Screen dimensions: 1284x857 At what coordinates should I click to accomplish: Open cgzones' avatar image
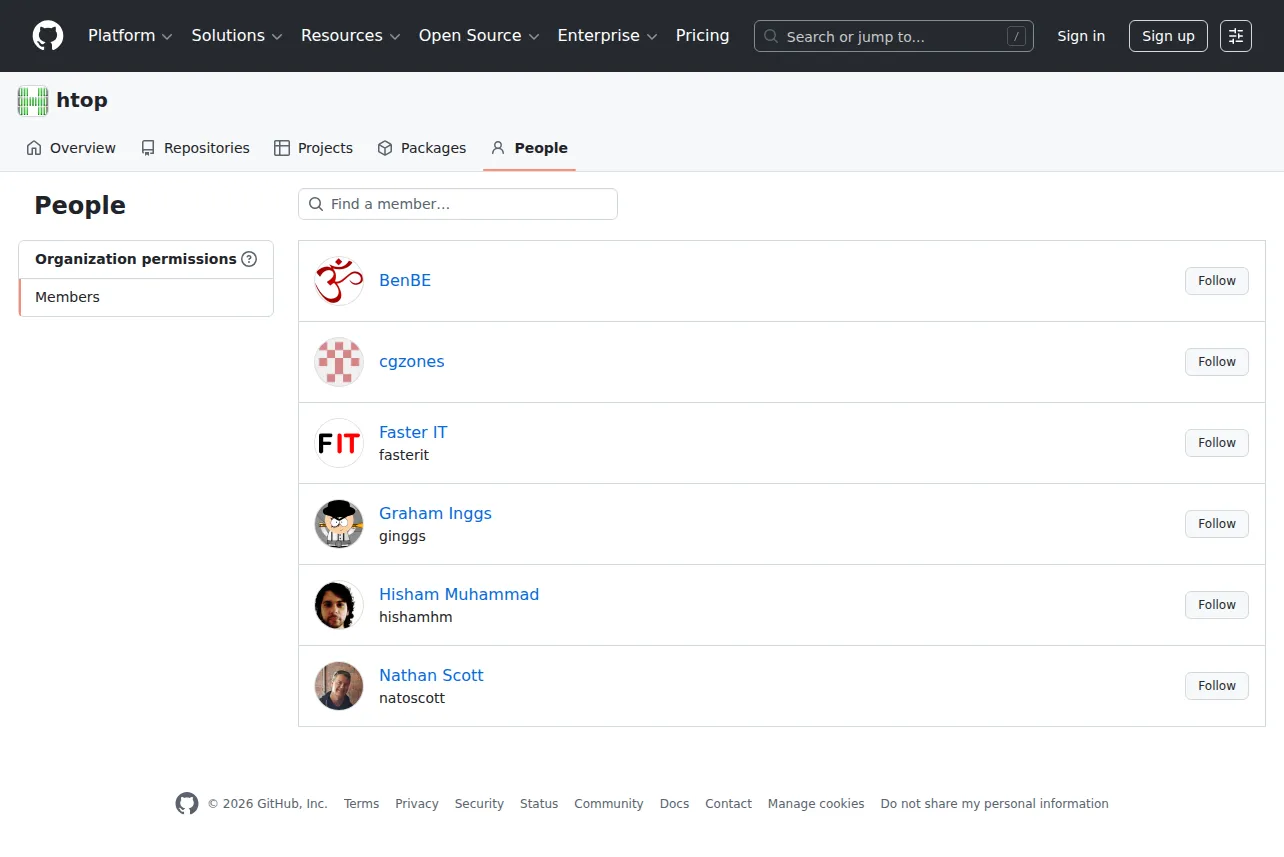click(339, 362)
